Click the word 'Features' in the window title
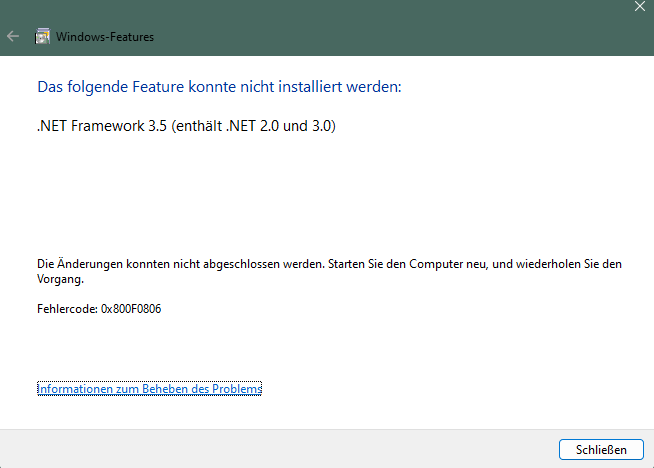This screenshot has width=654, height=468. click(132, 37)
